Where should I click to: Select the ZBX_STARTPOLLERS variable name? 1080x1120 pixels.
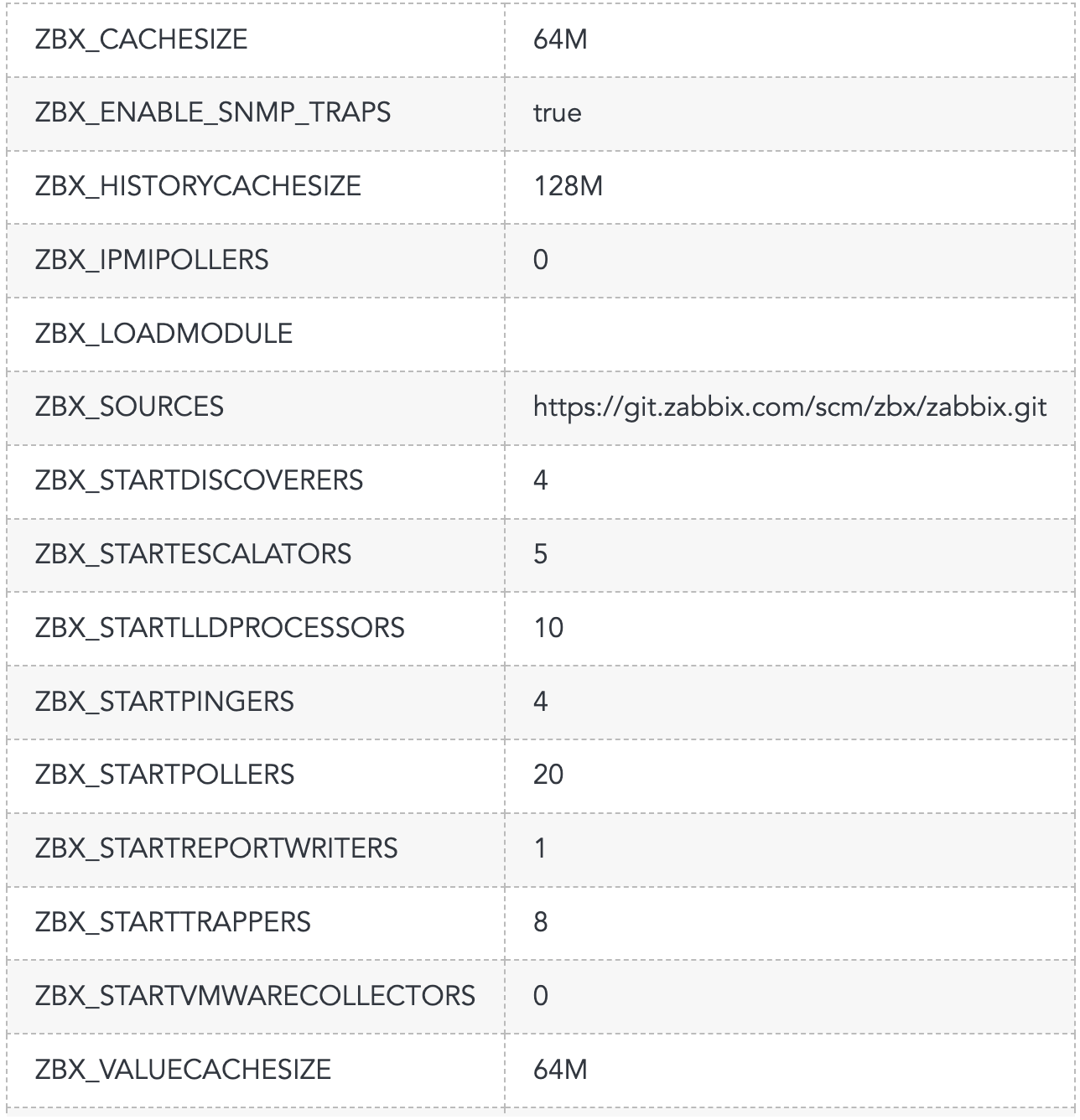tap(164, 775)
